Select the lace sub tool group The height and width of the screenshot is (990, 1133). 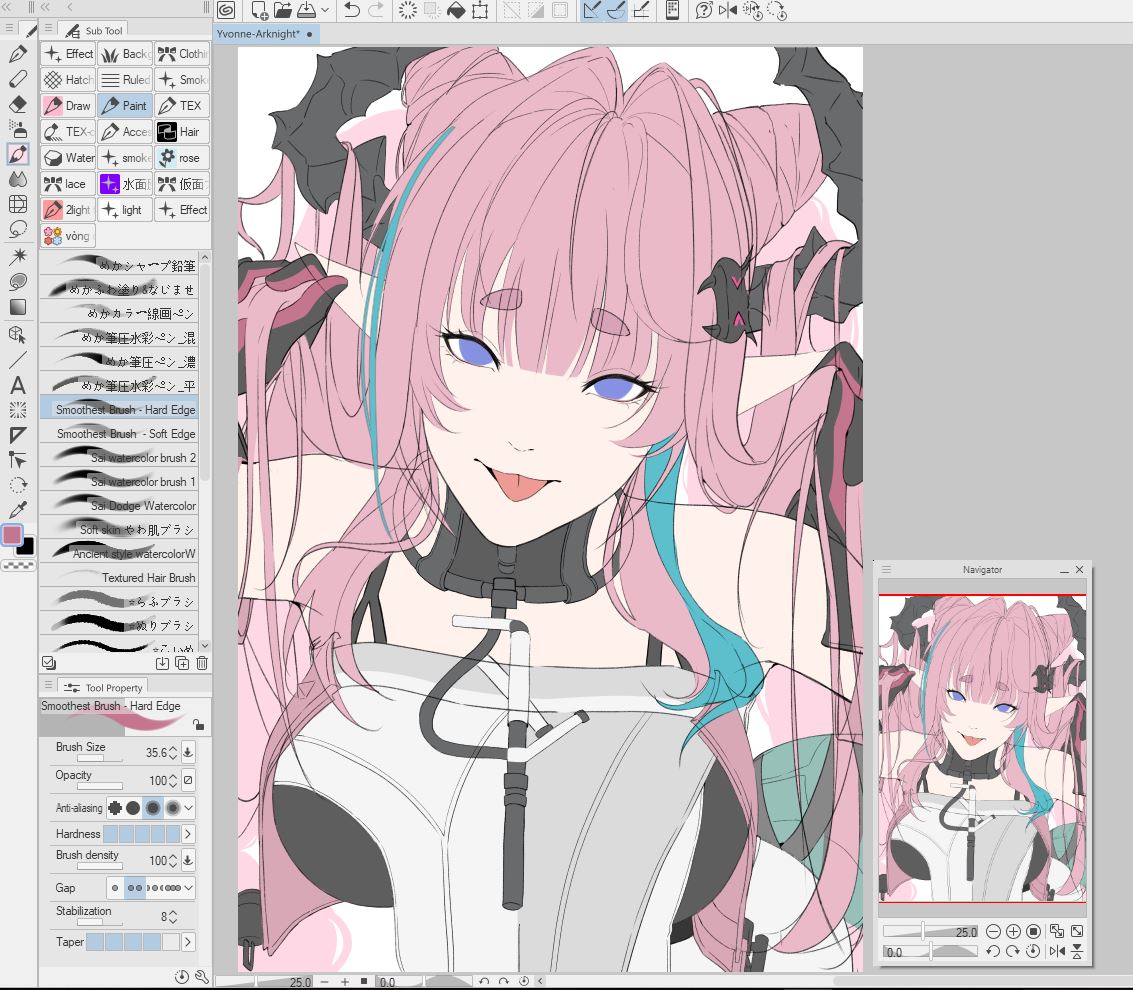click(68, 184)
